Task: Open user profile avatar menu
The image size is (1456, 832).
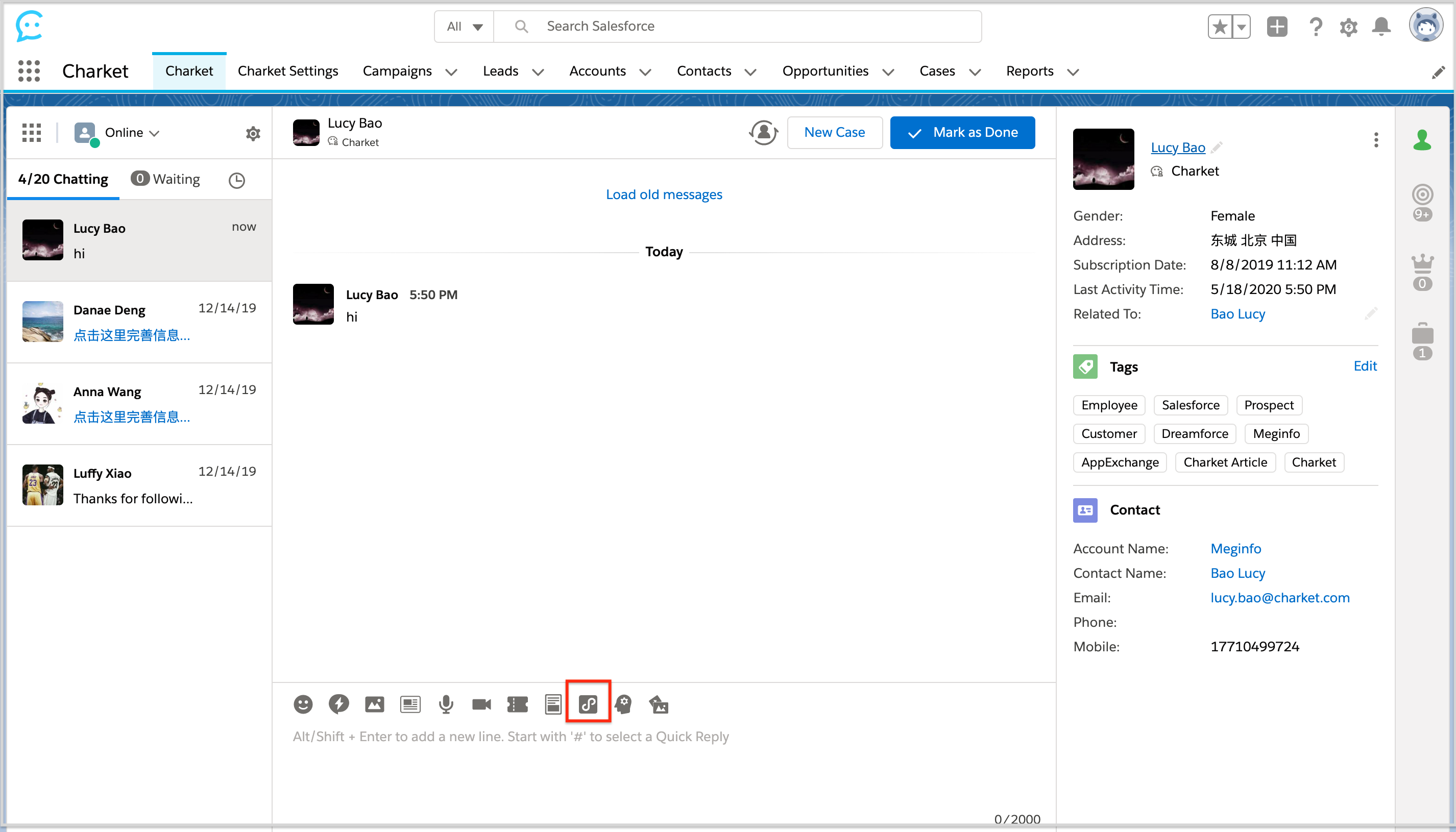Action: click(x=1426, y=26)
